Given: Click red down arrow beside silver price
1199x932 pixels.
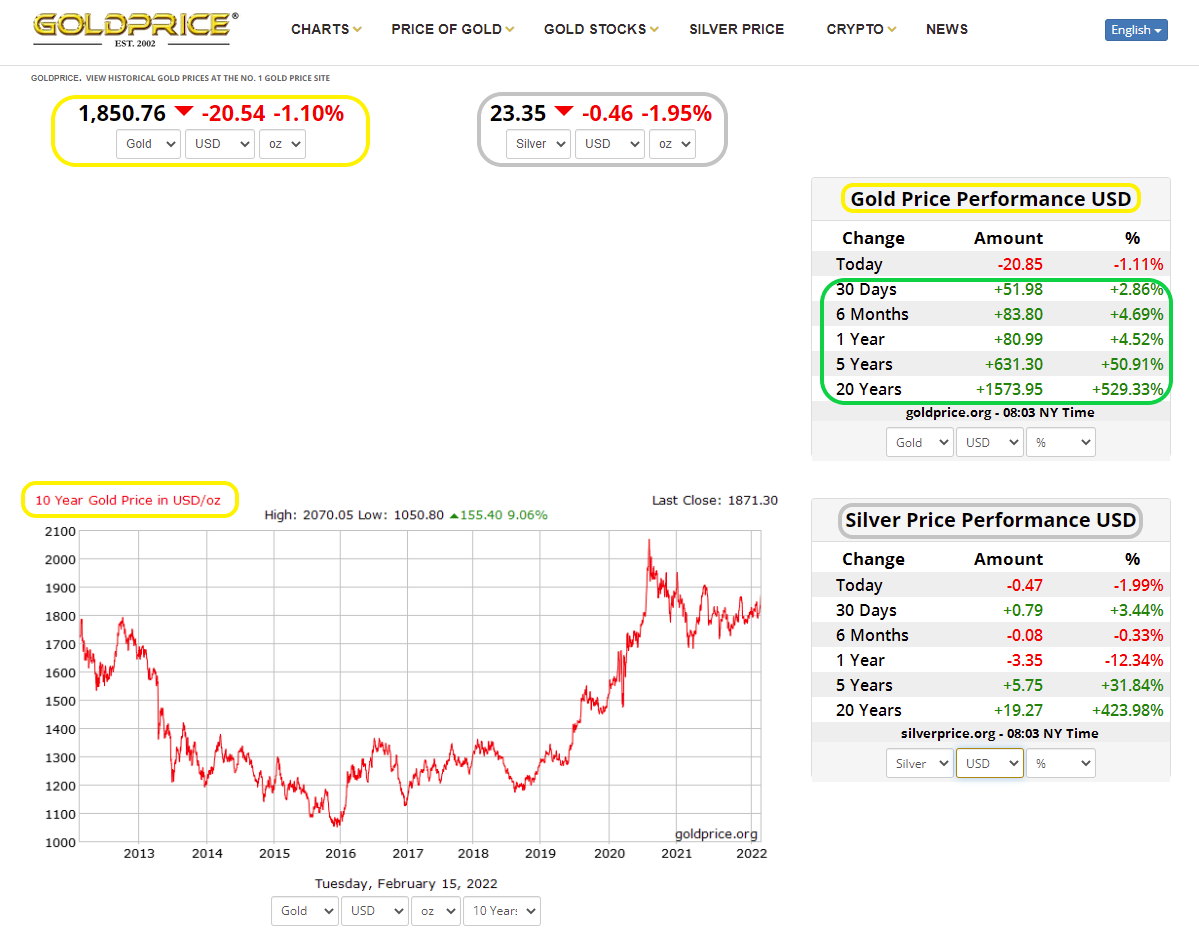Looking at the screenshot, I should 564,112.
